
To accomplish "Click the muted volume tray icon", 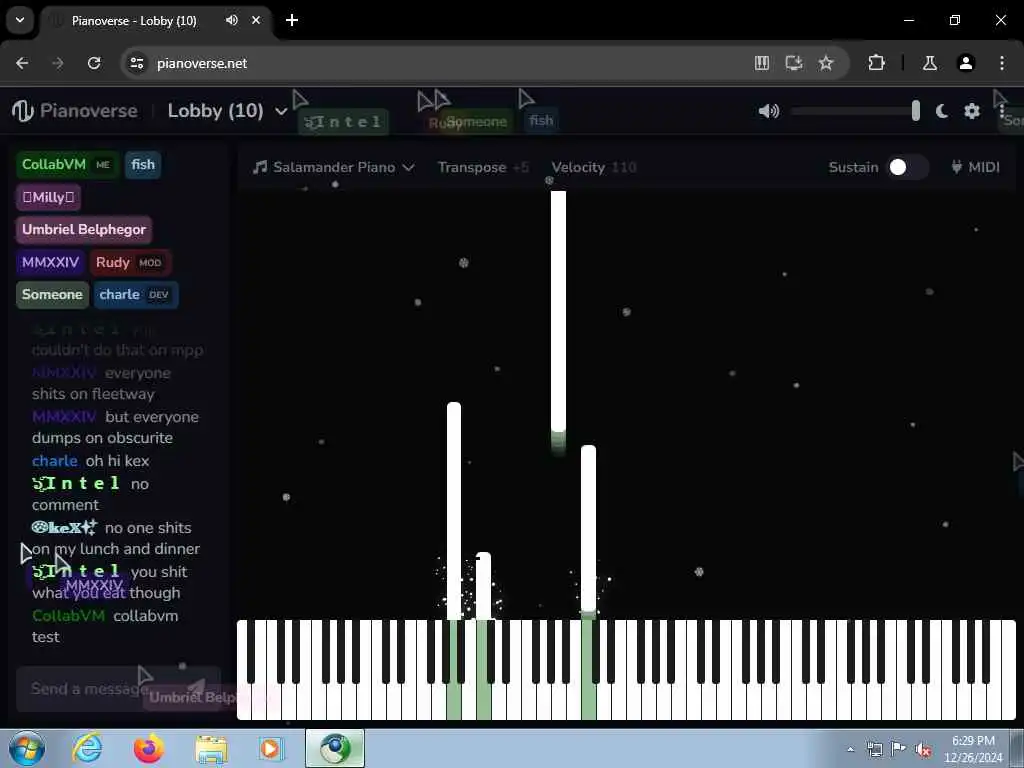I will [x=923, y=750].
